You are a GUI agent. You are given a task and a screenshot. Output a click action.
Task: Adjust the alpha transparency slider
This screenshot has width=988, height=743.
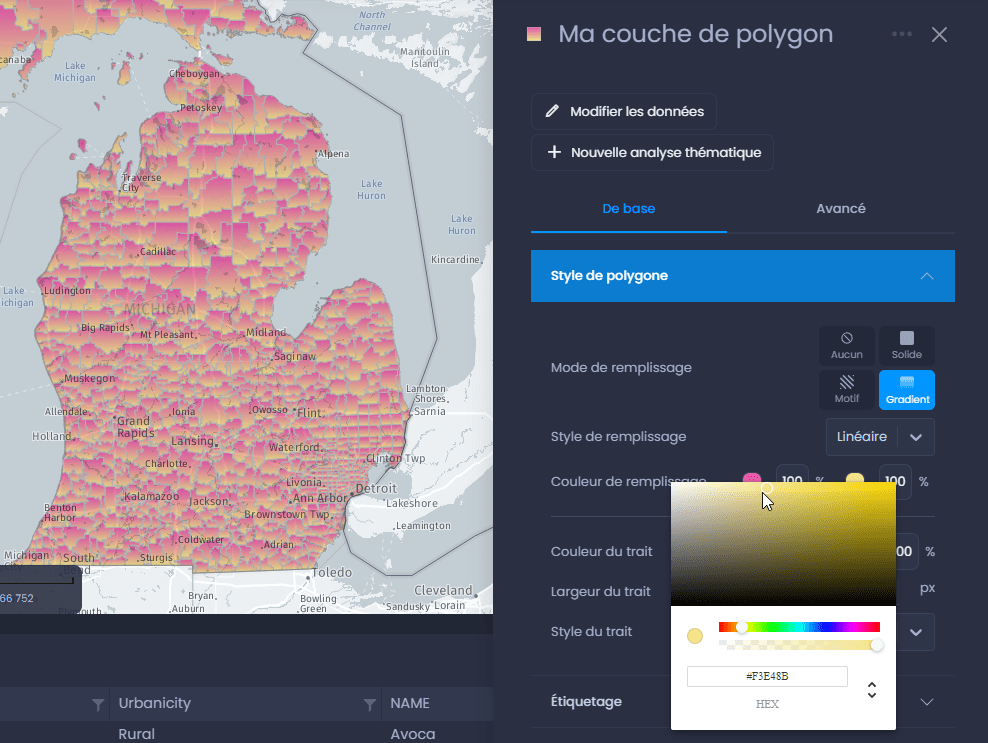pos(799,645)
